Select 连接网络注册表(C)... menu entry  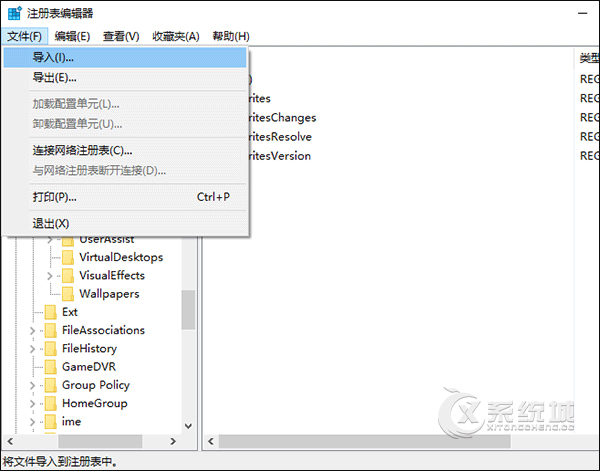[x=125, y=151]
